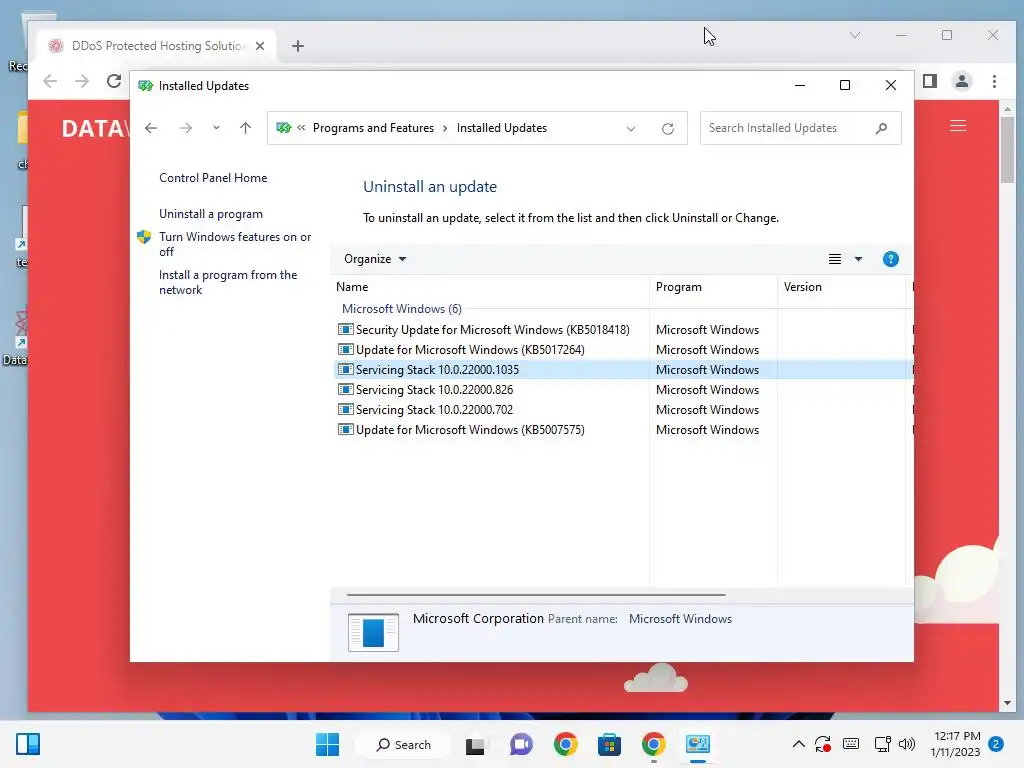This screenshot has height=768, width=1024.
Task: Open Chrome profile avatar
Action: [x=962, y=81]
